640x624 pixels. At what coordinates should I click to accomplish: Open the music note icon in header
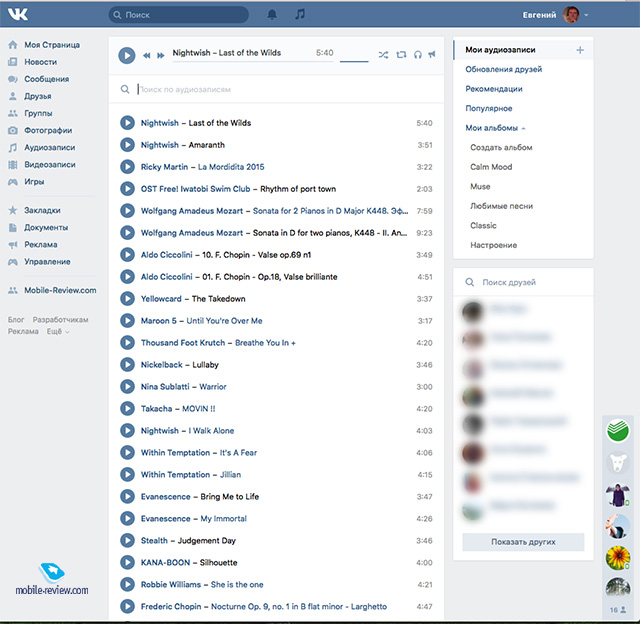pyautogui.click(x=300, y=15)
